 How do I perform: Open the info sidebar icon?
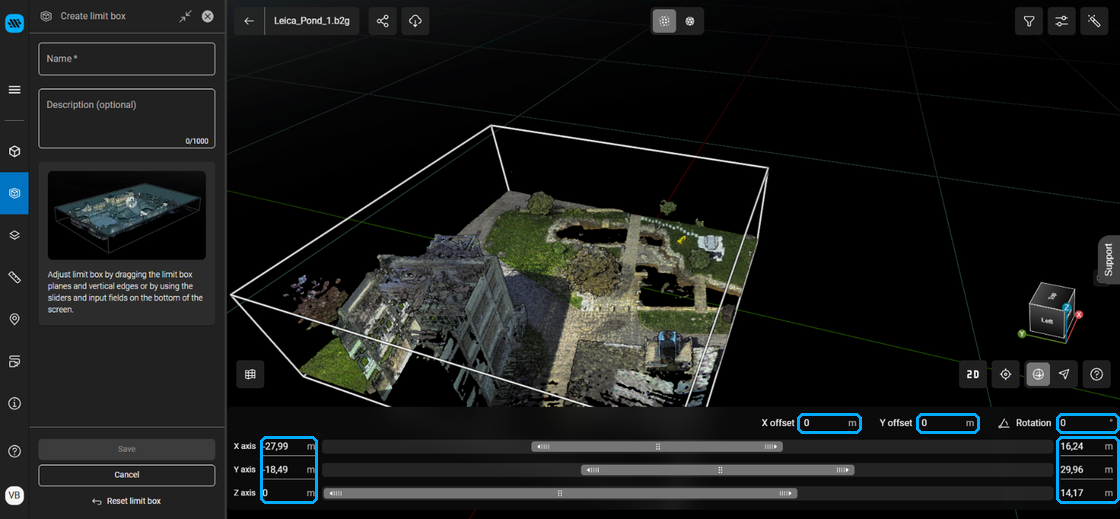(x=14, y=403)
